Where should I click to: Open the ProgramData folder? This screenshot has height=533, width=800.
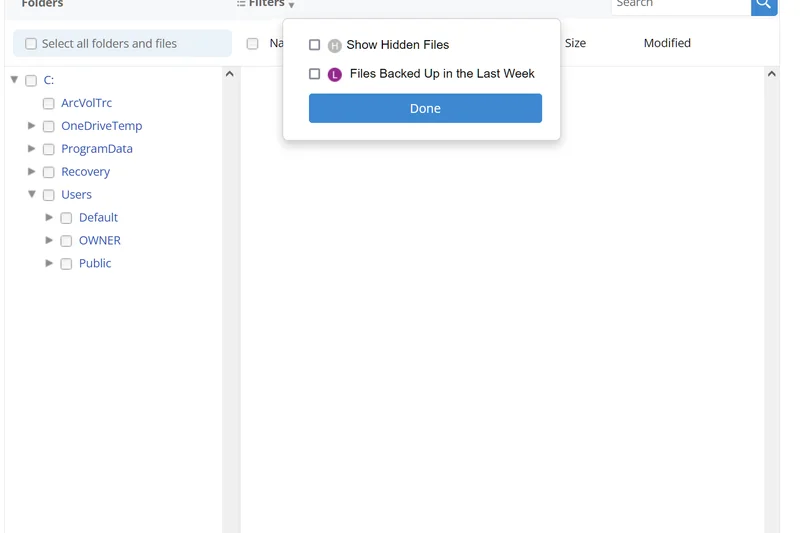coord(97,149)
